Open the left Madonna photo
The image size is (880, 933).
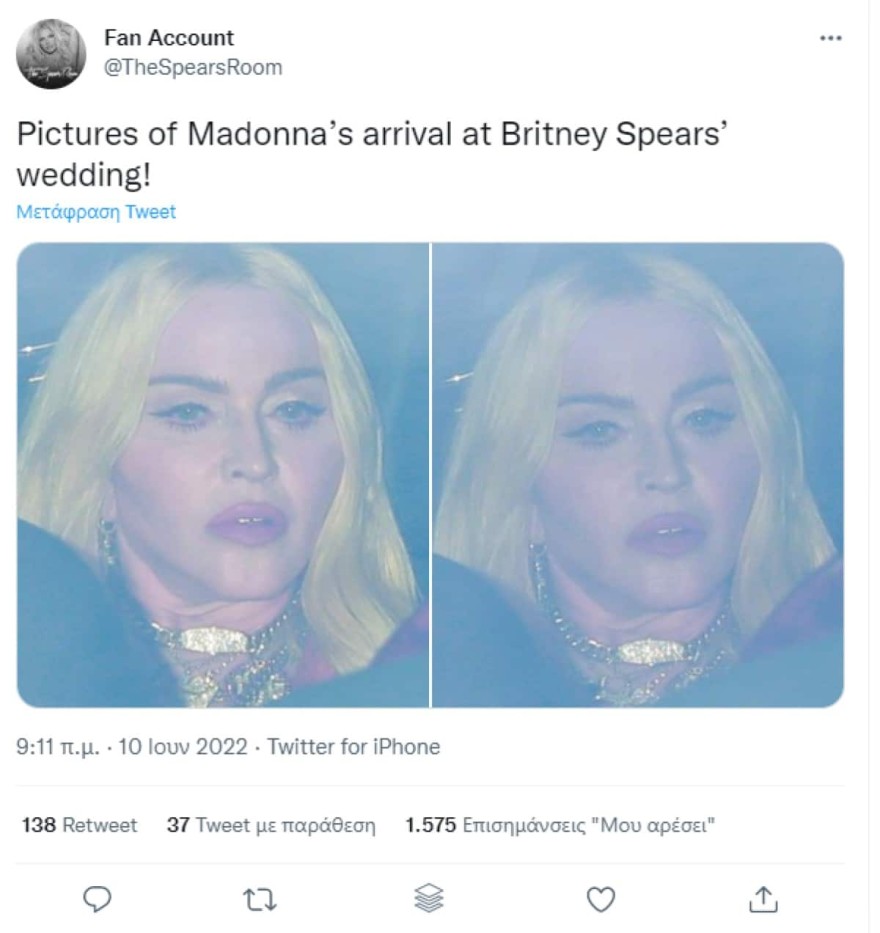click(223, 475)
